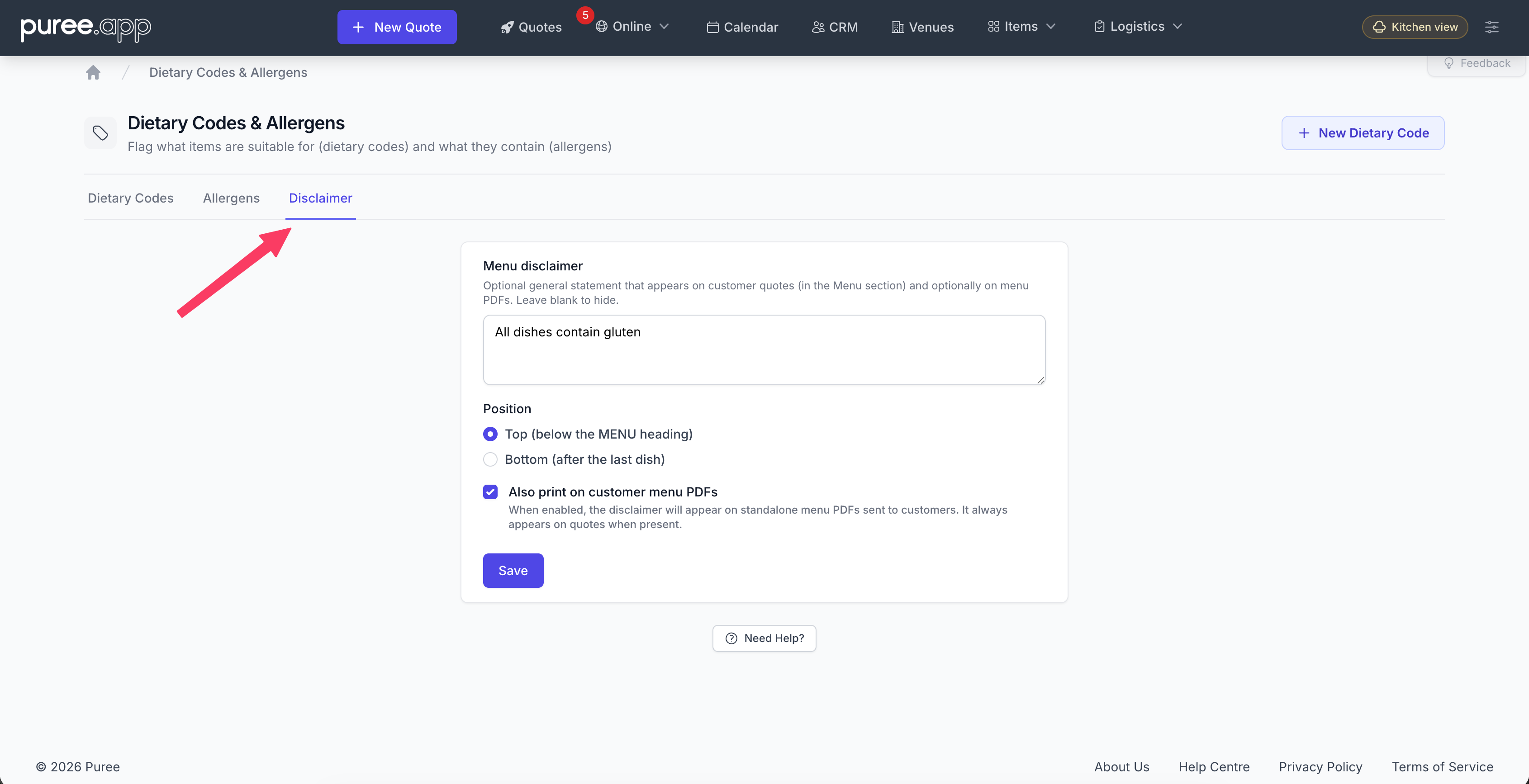Expand the Online dropdown chevron
Screen dimensions: 1529x784
click(x=664, y=27)
